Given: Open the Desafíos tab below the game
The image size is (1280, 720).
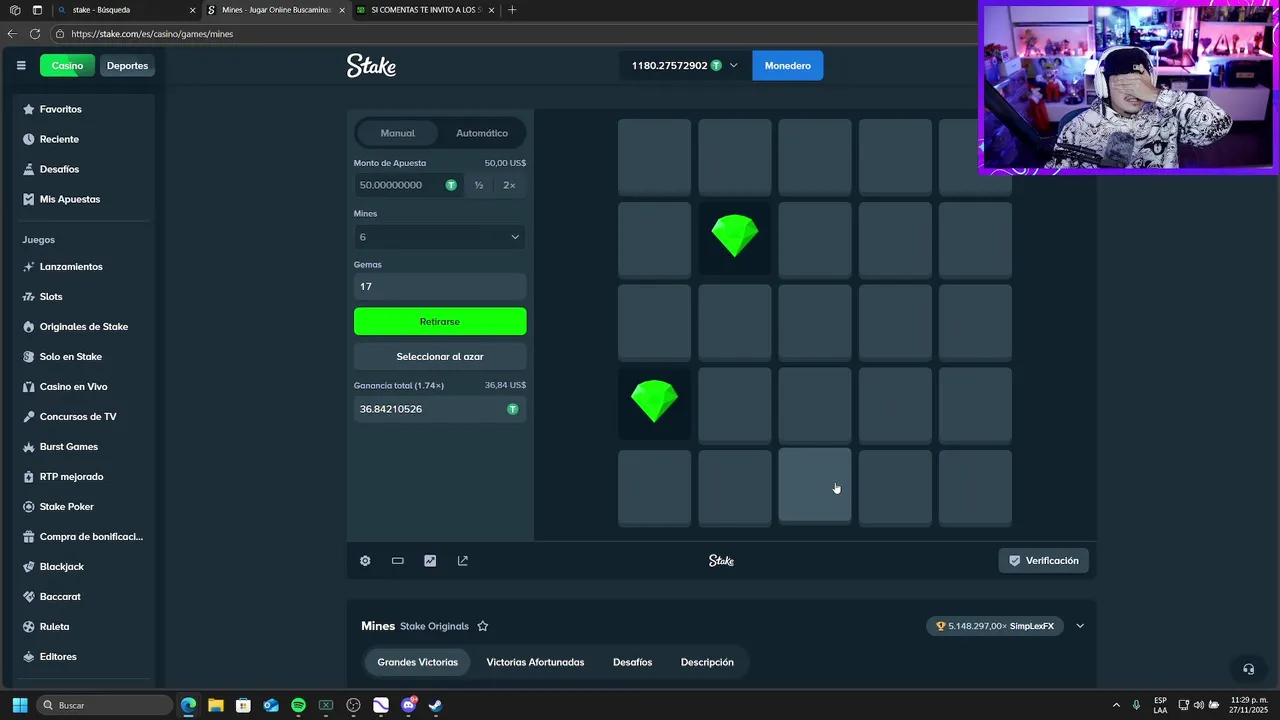Looking at the screenshot, I should tap(632, 662).
